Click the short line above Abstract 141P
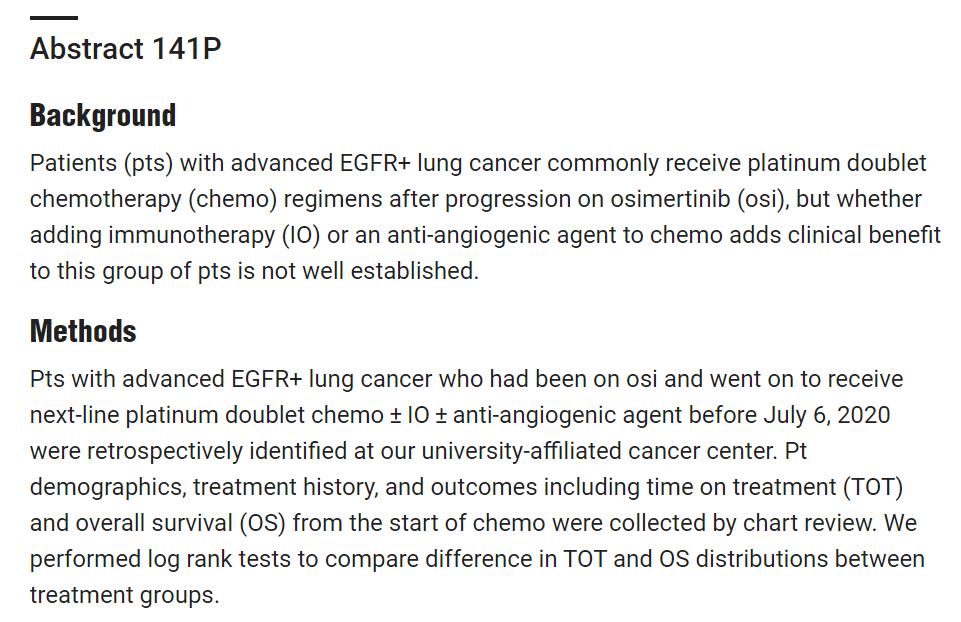The width and height of the screenshot is (961, 622). (54, 18)
